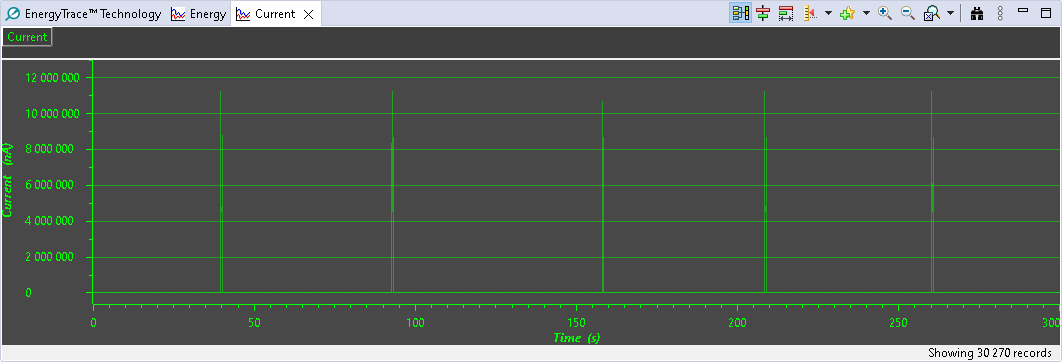1062x362 pixels.
Task: Click the 200 time axis label
Action: (x=738, y=322)
